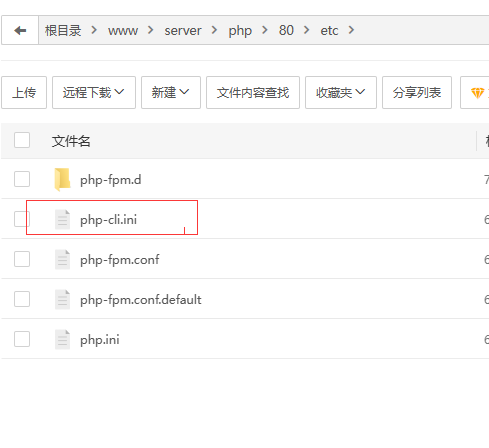The image size is (489, 448).
Task: Click the php-fpm.conf file icon
Action: [62, 260]
